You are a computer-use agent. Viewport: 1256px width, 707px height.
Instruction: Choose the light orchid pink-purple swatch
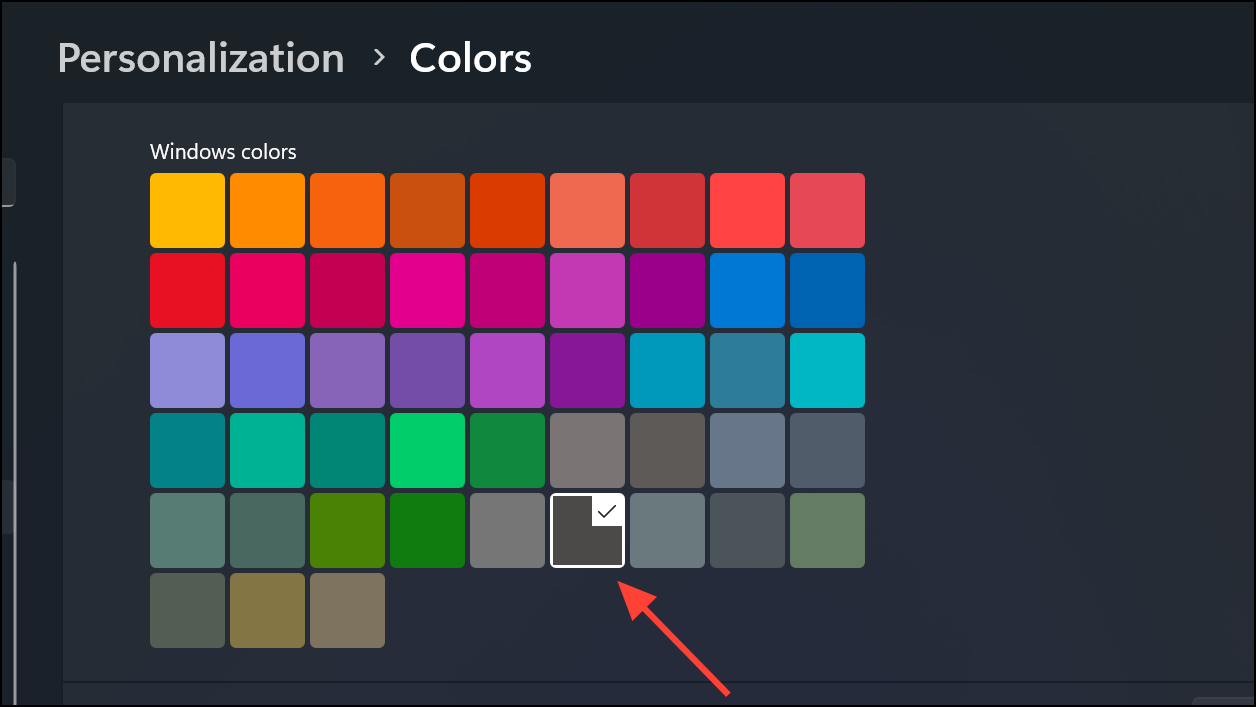click(587, 290)
